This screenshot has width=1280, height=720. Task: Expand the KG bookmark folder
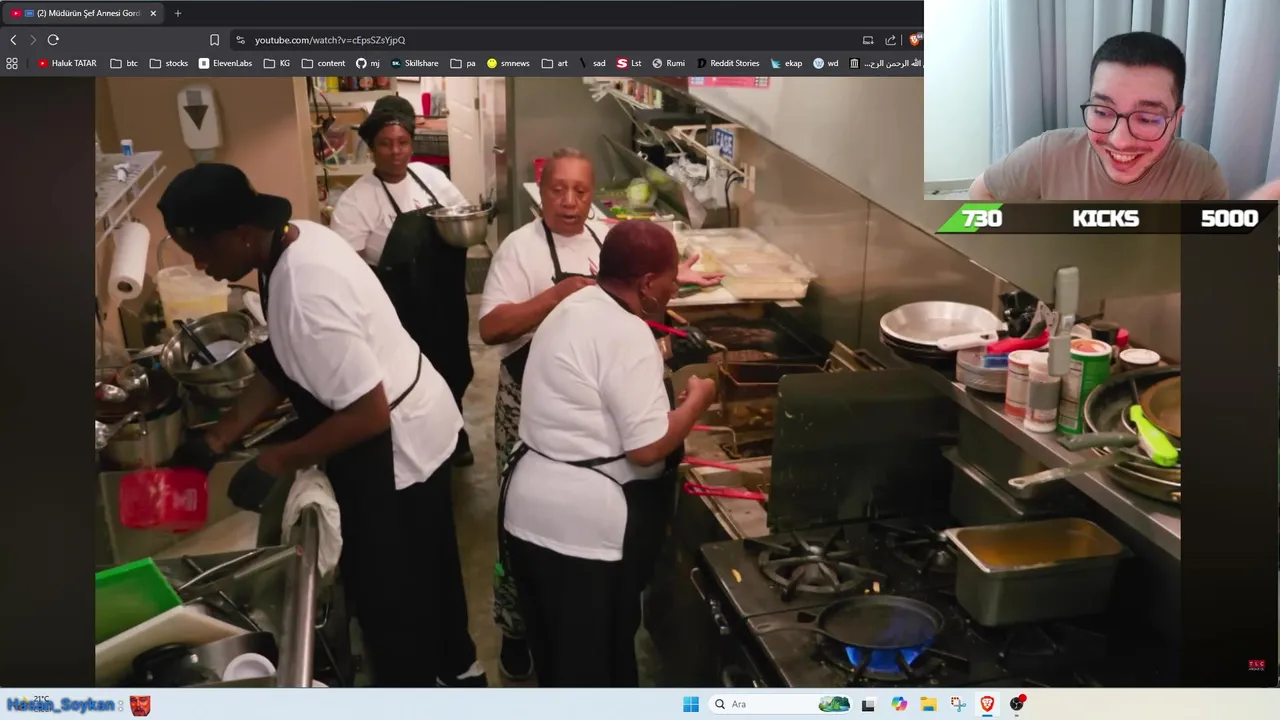[x=277, y=63]
